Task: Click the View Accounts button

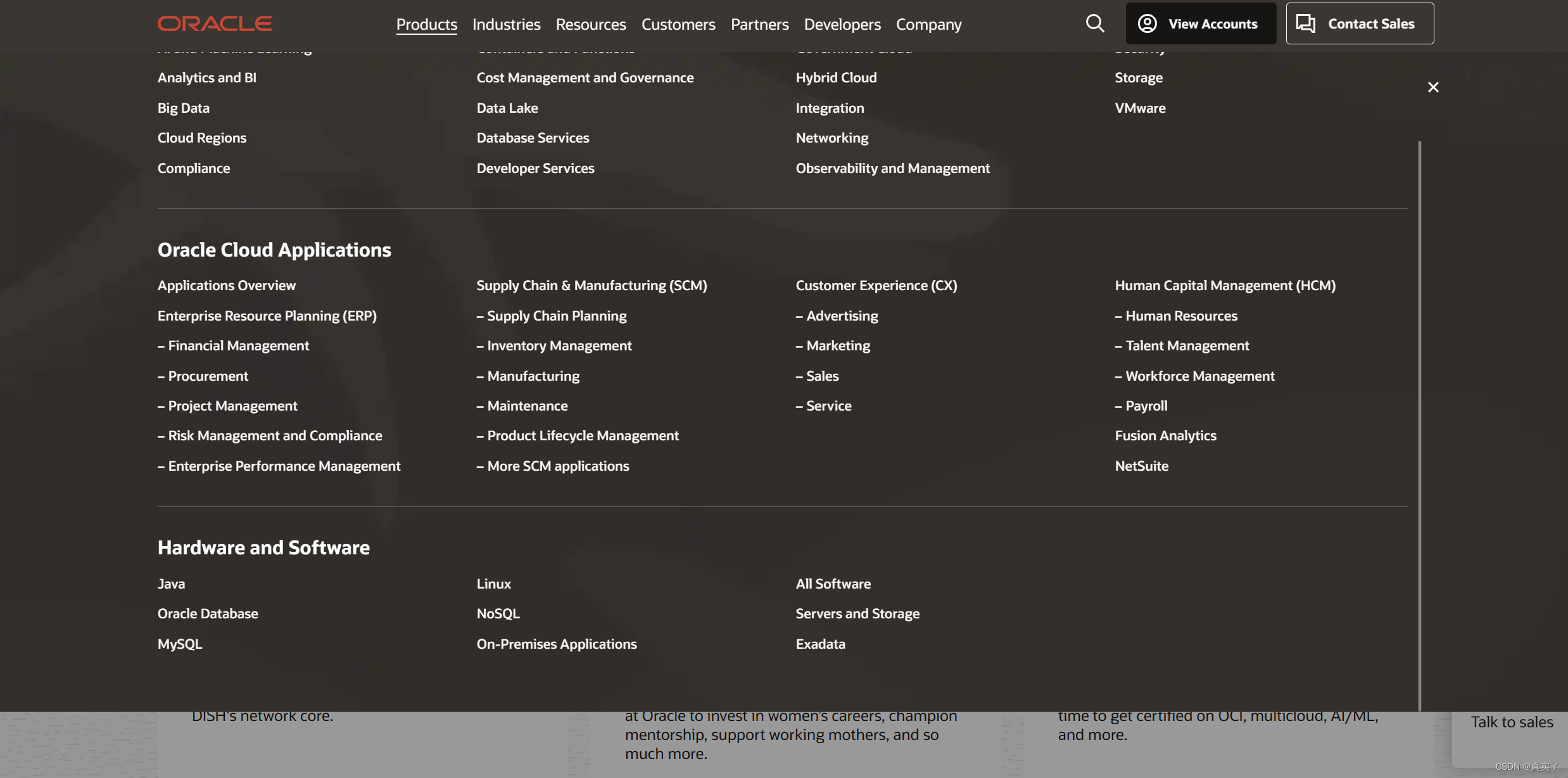Action: click(1201, 24)
